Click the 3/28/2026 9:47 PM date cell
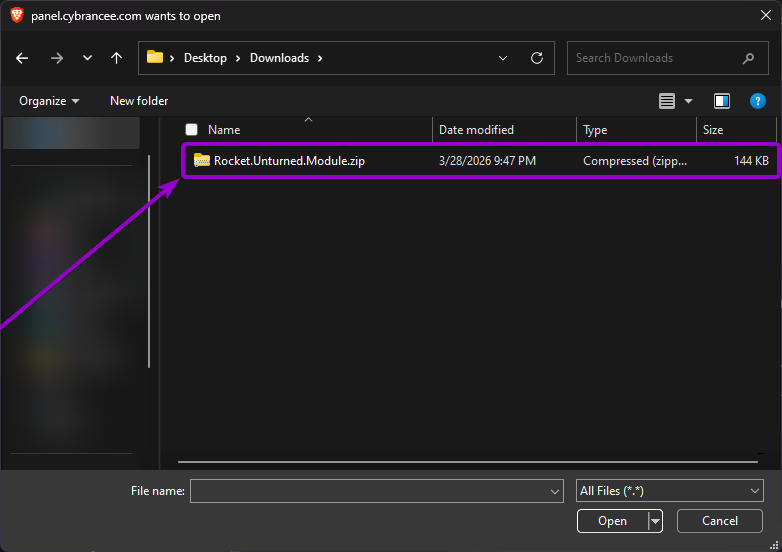This screenshot has height=552, width=782. point(487,161)
